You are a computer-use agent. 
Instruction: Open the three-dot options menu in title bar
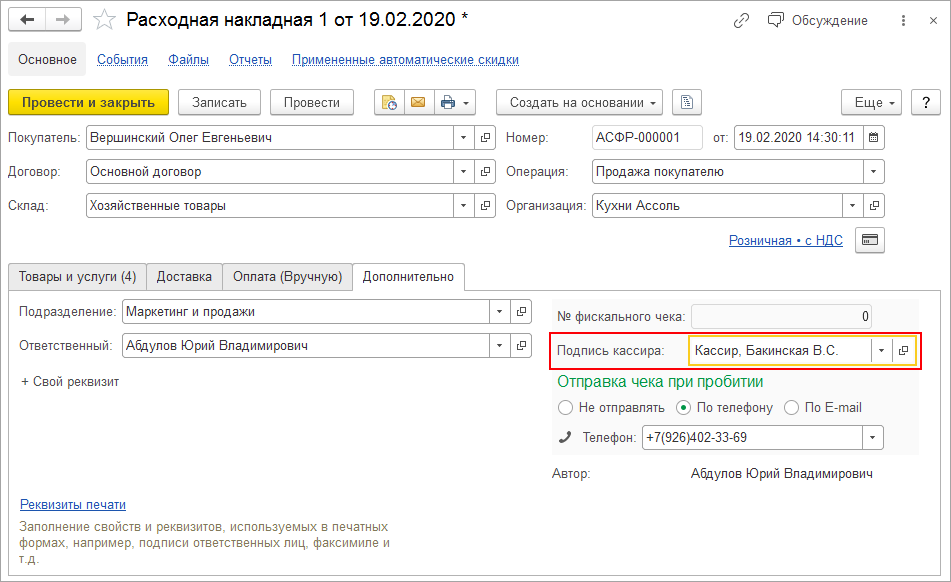(x=903, y=21)
